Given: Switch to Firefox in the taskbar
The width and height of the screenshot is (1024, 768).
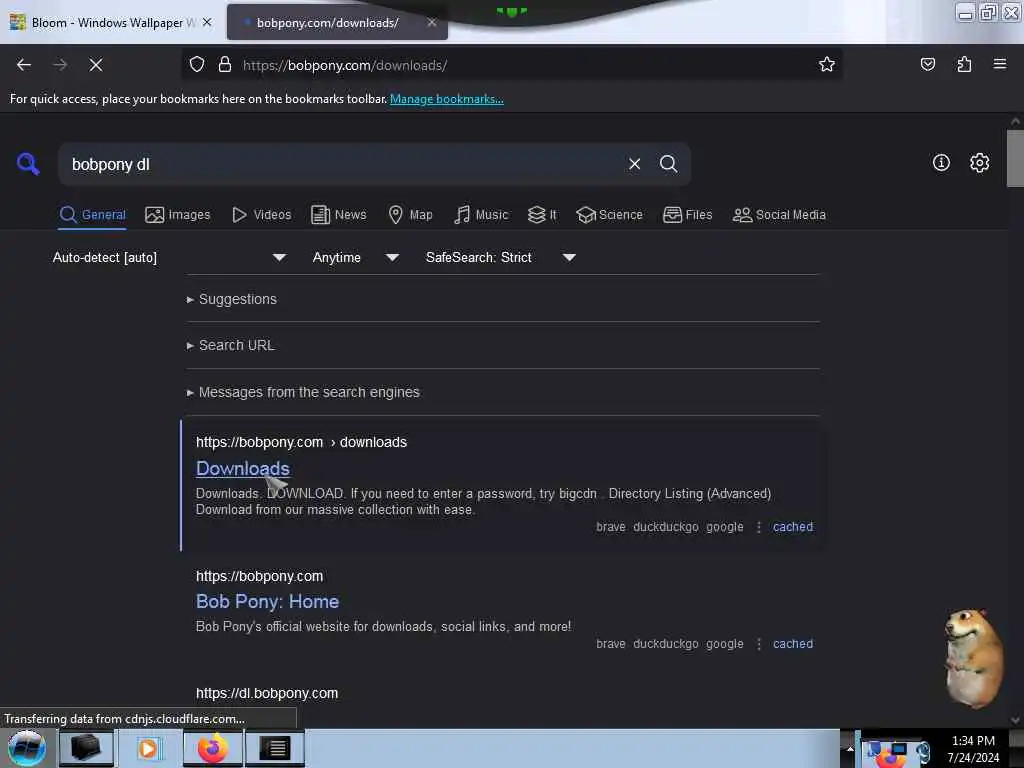Looking at the screenshot, I should point(213,748).
